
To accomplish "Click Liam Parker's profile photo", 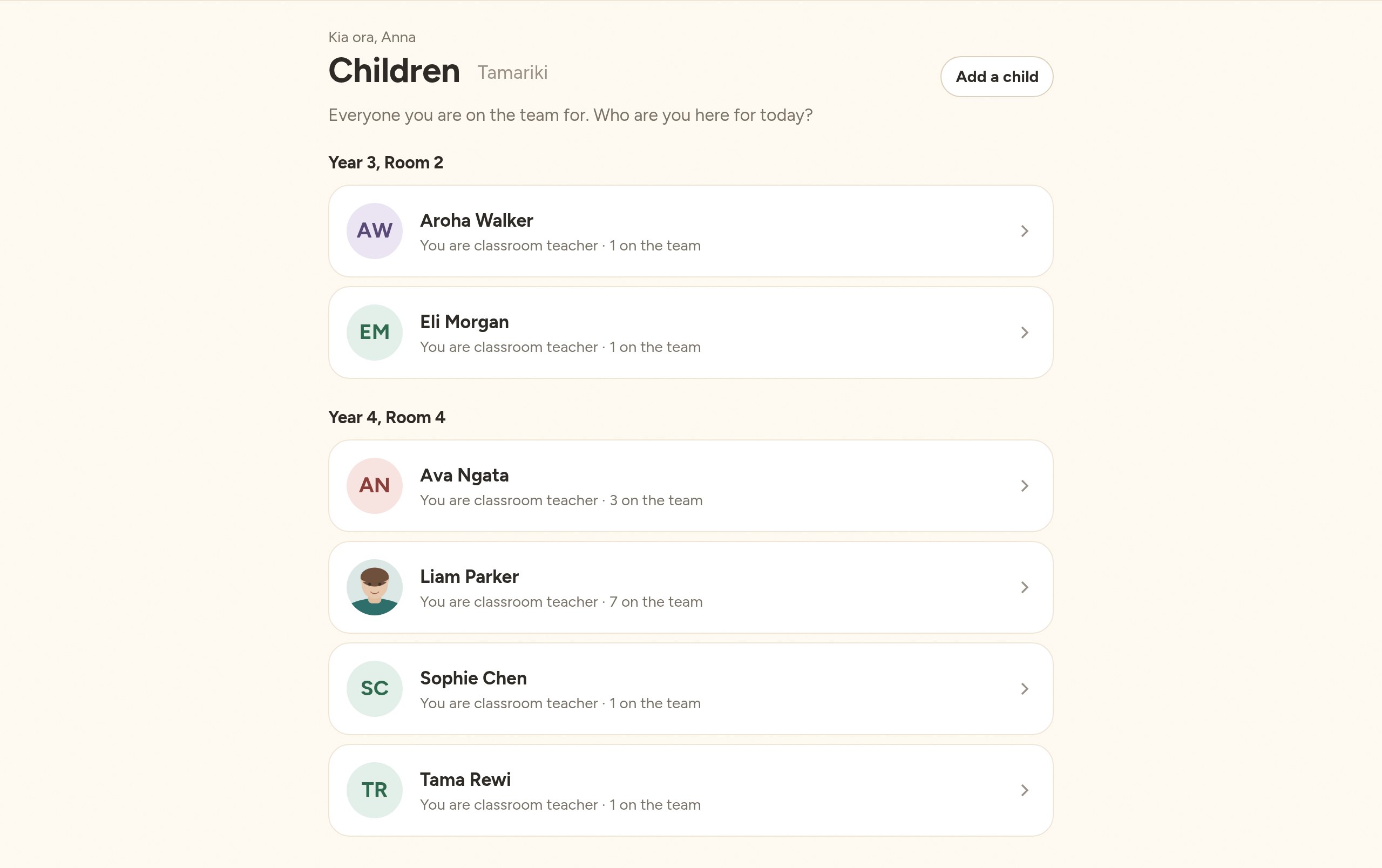I will coord(374,587).
